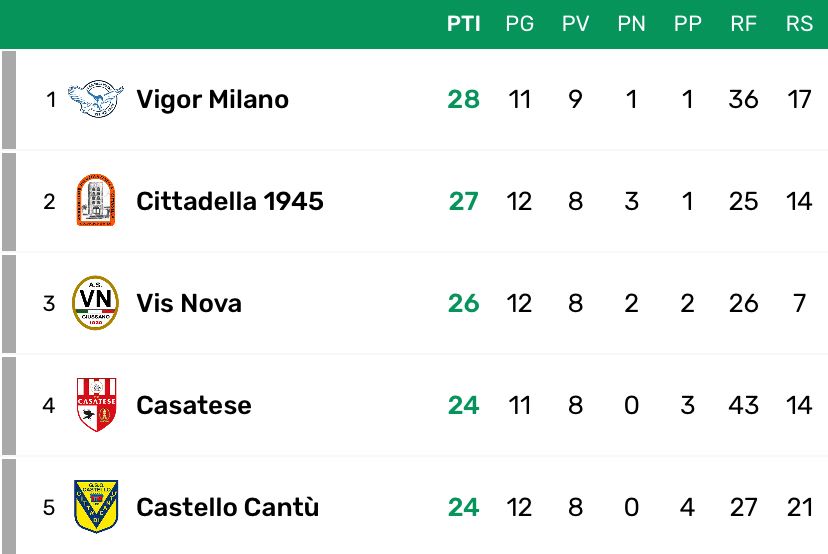Open the Vigor Milano team page
The image size is (828, 554).
tap(212, 99)
